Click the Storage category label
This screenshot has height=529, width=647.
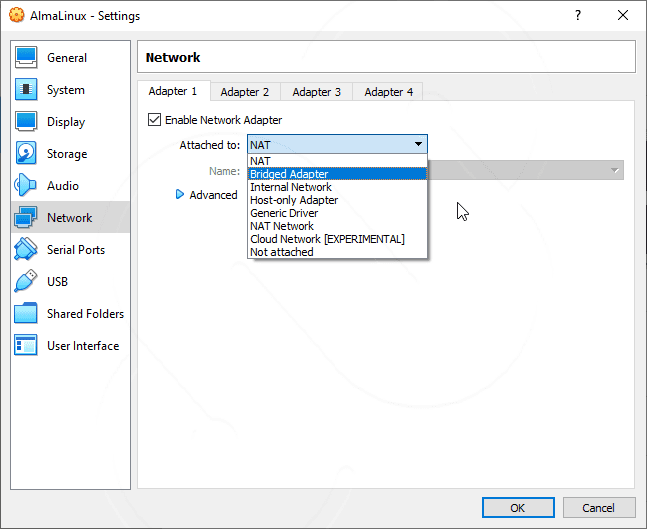pyautogui.click(x=67, y=154)
